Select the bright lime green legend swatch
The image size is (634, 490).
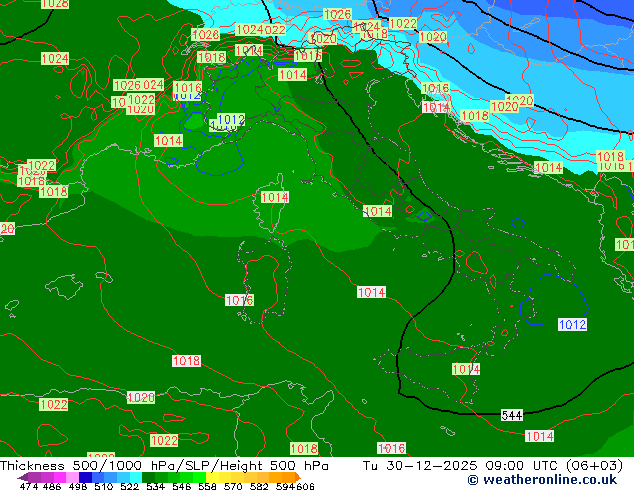pos(199,477)
